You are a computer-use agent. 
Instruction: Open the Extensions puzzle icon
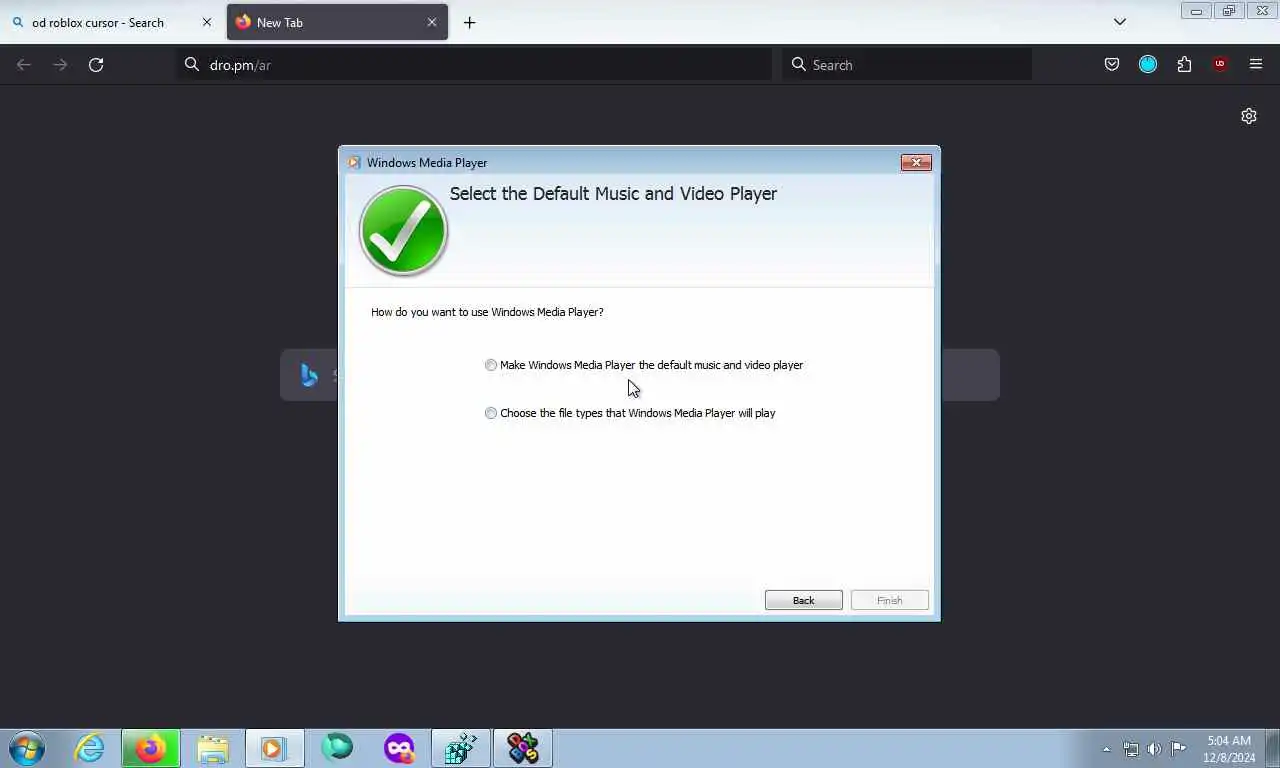coord(1184,64)
